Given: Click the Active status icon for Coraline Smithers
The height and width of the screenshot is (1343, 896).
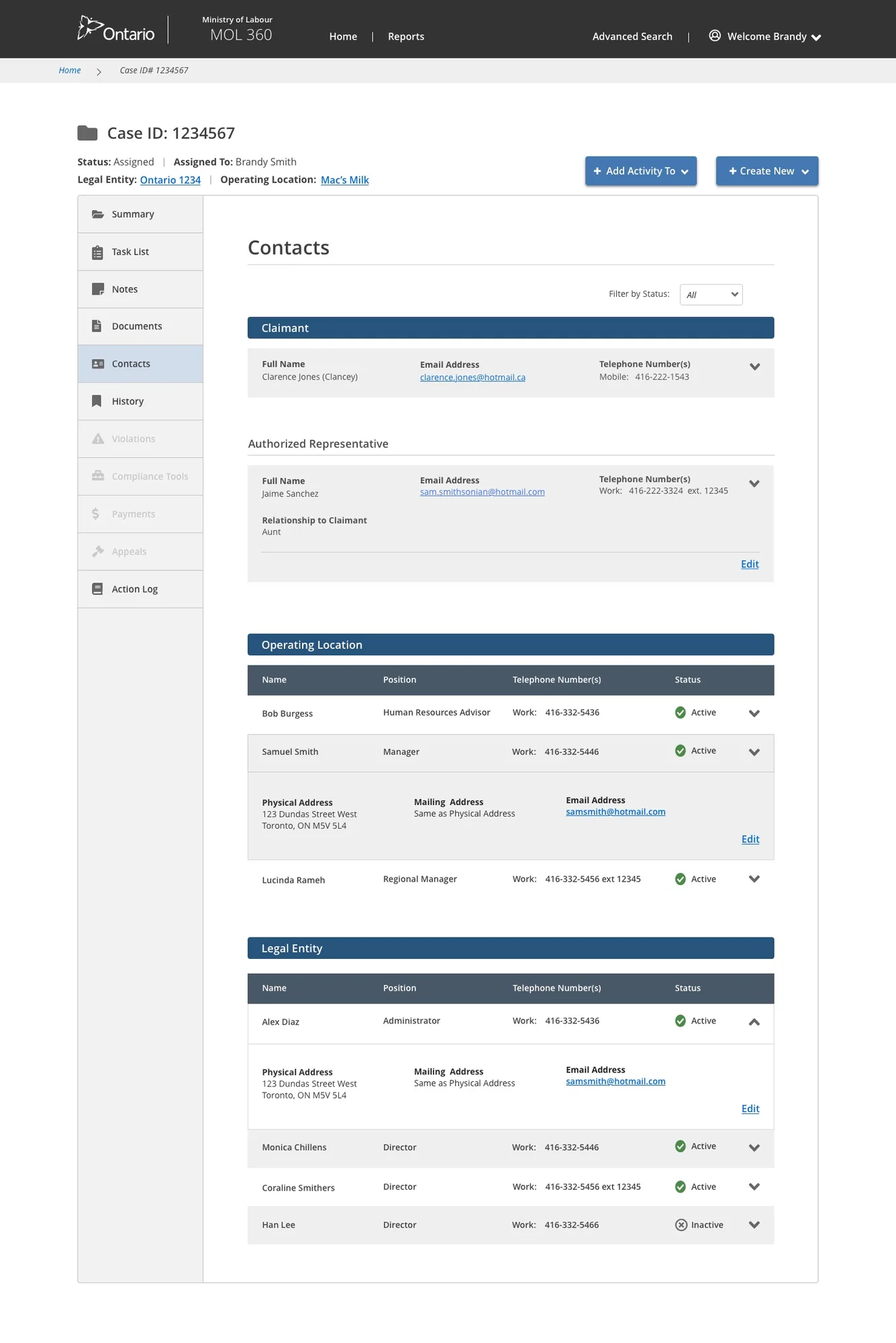Looking at the screenshot, I should (x=681, y=1187).
